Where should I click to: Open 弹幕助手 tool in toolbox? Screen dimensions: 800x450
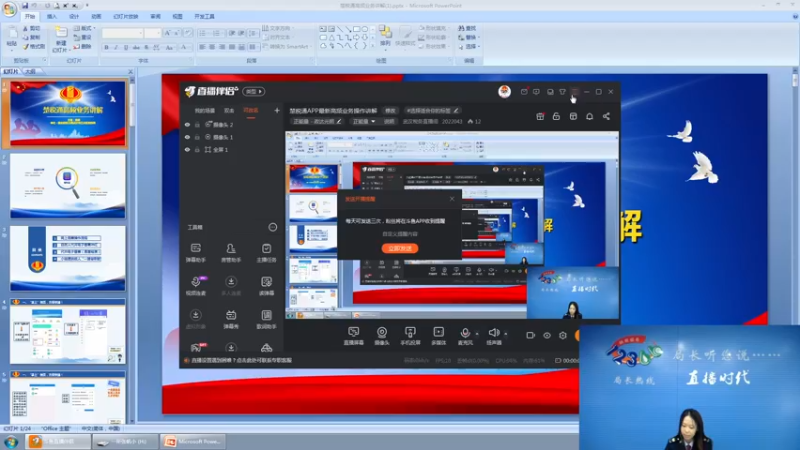tap(195, 253)
